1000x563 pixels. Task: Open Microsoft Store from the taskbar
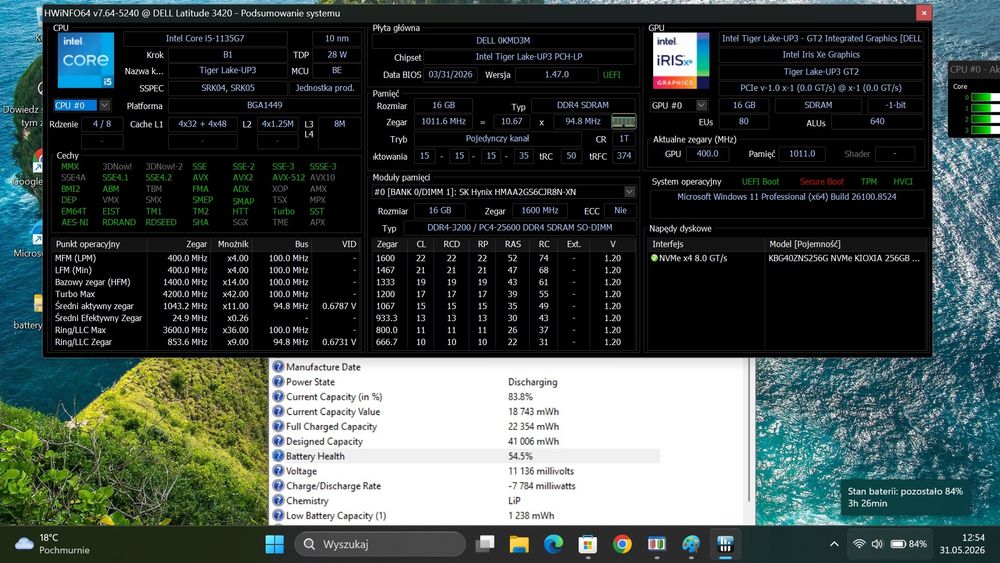tap(588, 544)
